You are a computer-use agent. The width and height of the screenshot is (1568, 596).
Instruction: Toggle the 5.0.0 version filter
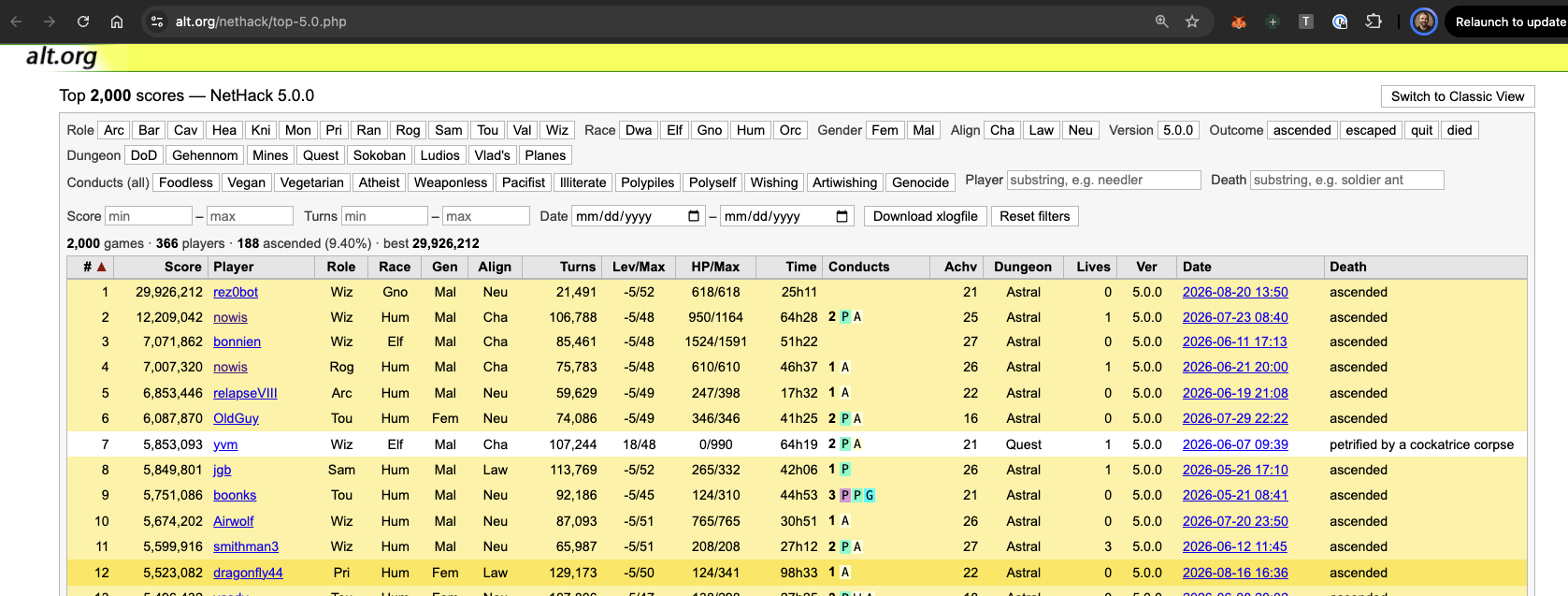(1178, 130)
